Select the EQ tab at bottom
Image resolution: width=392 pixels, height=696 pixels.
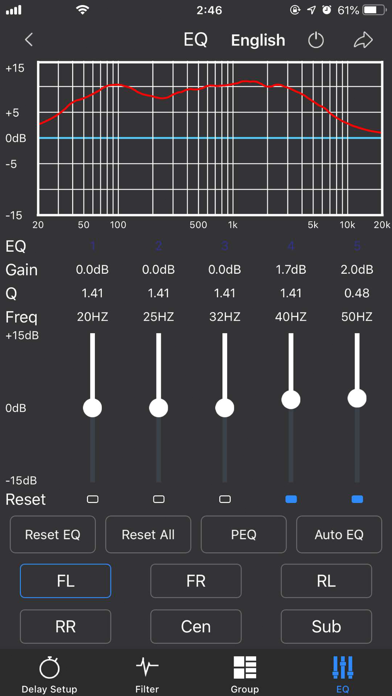342,674
